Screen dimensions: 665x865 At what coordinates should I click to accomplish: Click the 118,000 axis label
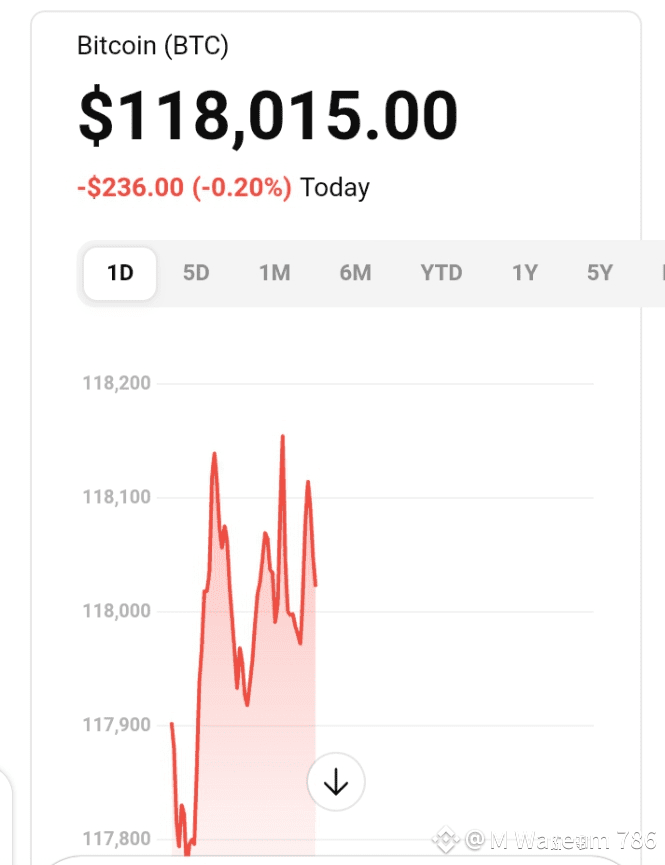point(116,611)
